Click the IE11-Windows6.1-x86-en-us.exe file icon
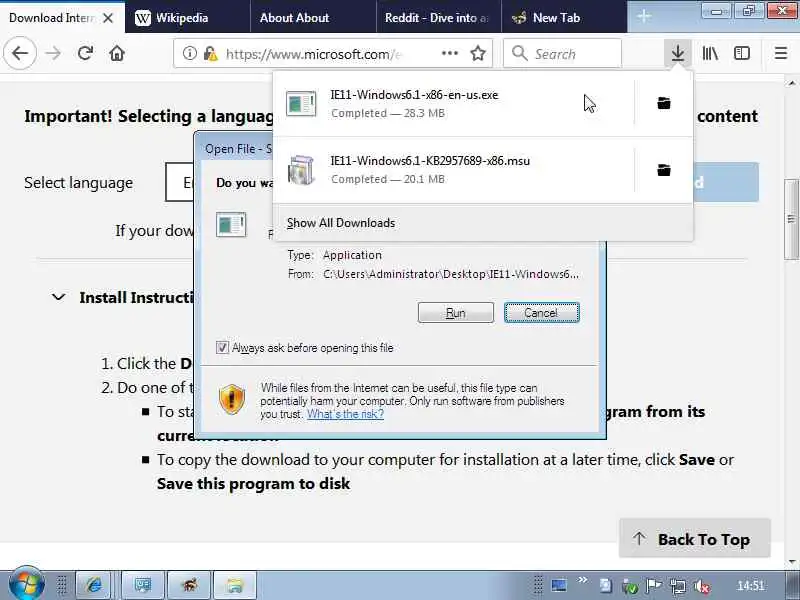The height and width of the screenshot is (600, 800). tap(301, 104)
